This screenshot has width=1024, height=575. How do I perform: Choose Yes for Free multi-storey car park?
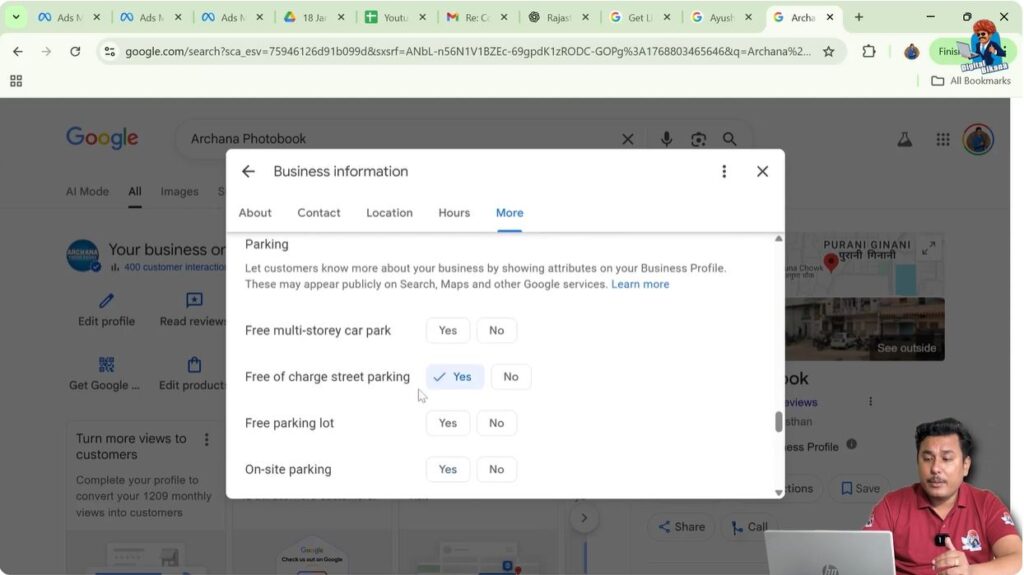(447, 331)
